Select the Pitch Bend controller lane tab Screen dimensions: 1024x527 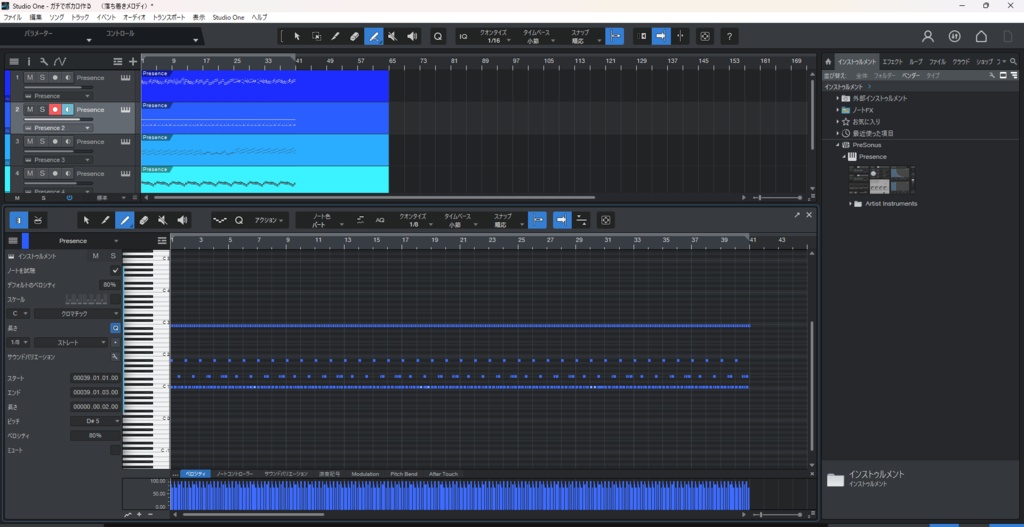(404, 474)
